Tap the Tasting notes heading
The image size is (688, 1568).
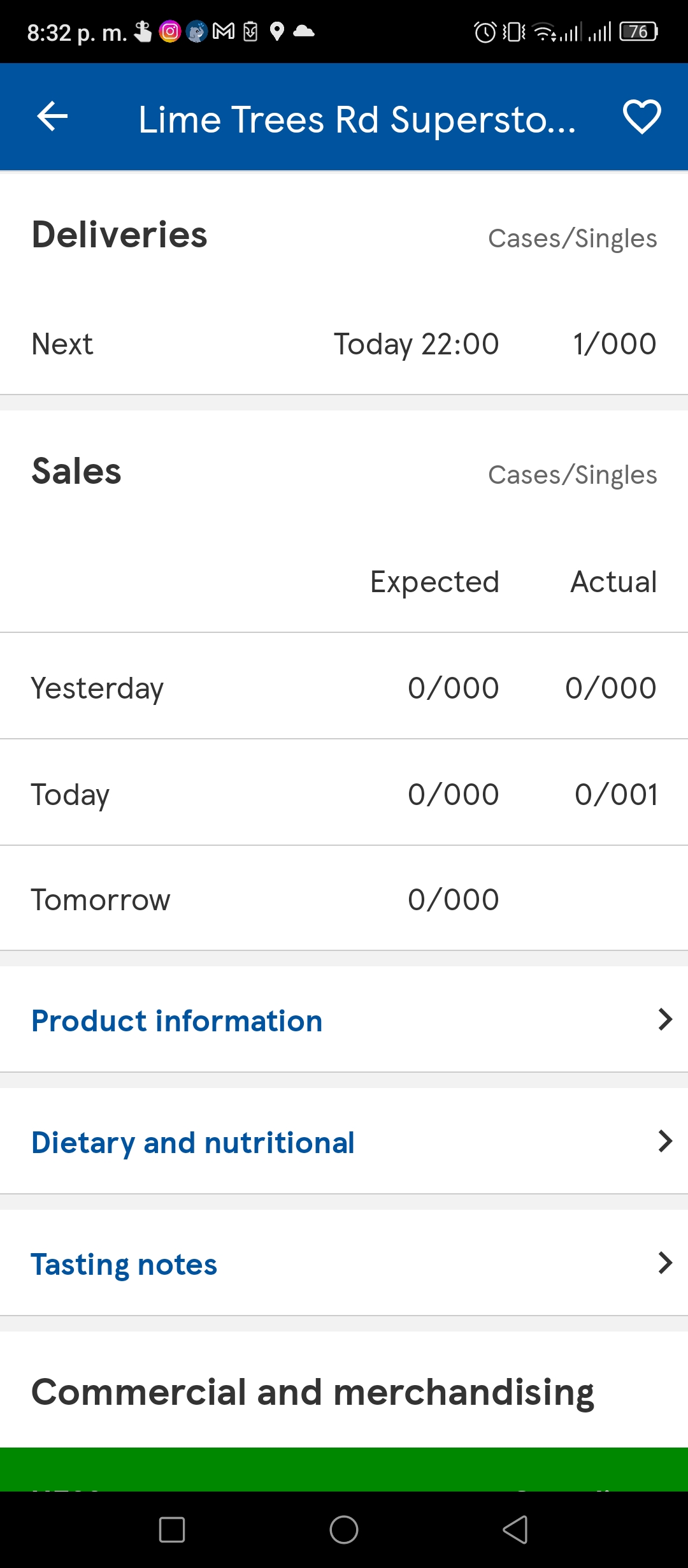(124, 1264)
